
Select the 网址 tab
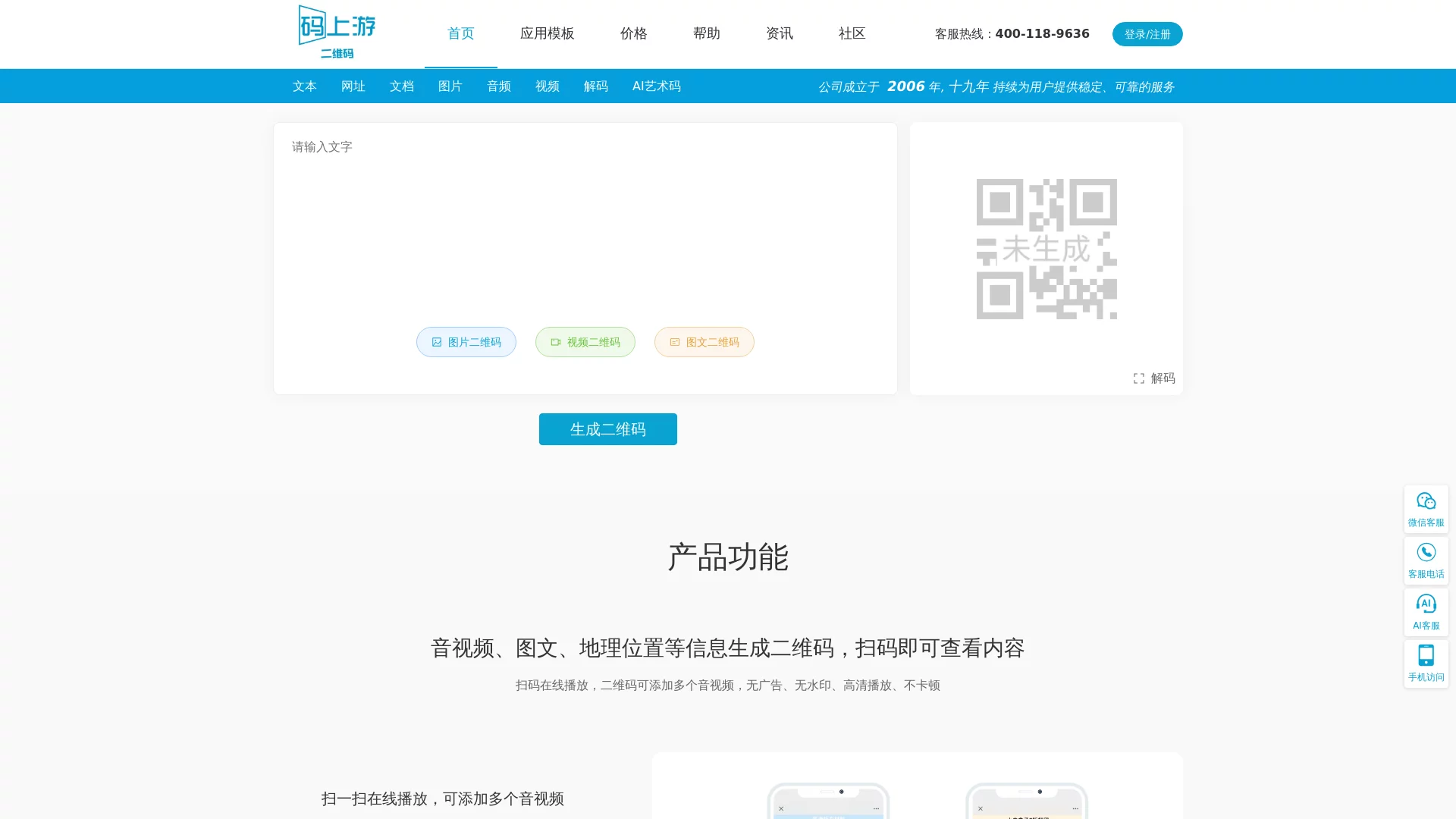(353, 86)
